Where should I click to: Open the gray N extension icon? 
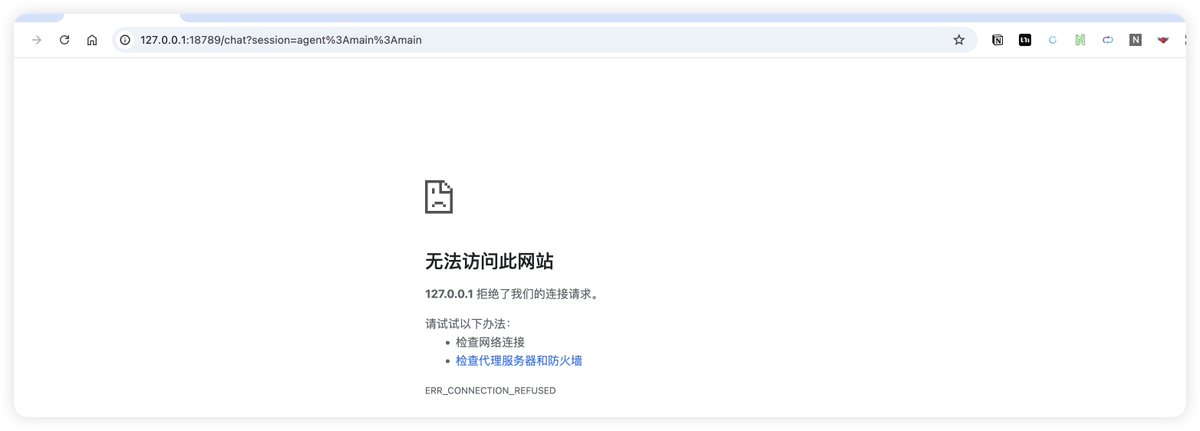[1135, 40]
